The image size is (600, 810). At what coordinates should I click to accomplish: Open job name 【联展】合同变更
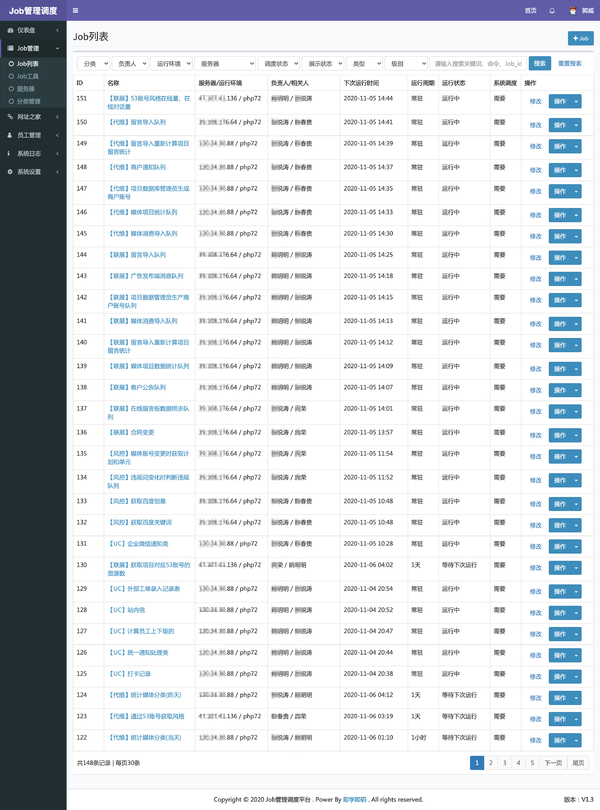pos(131,432)
